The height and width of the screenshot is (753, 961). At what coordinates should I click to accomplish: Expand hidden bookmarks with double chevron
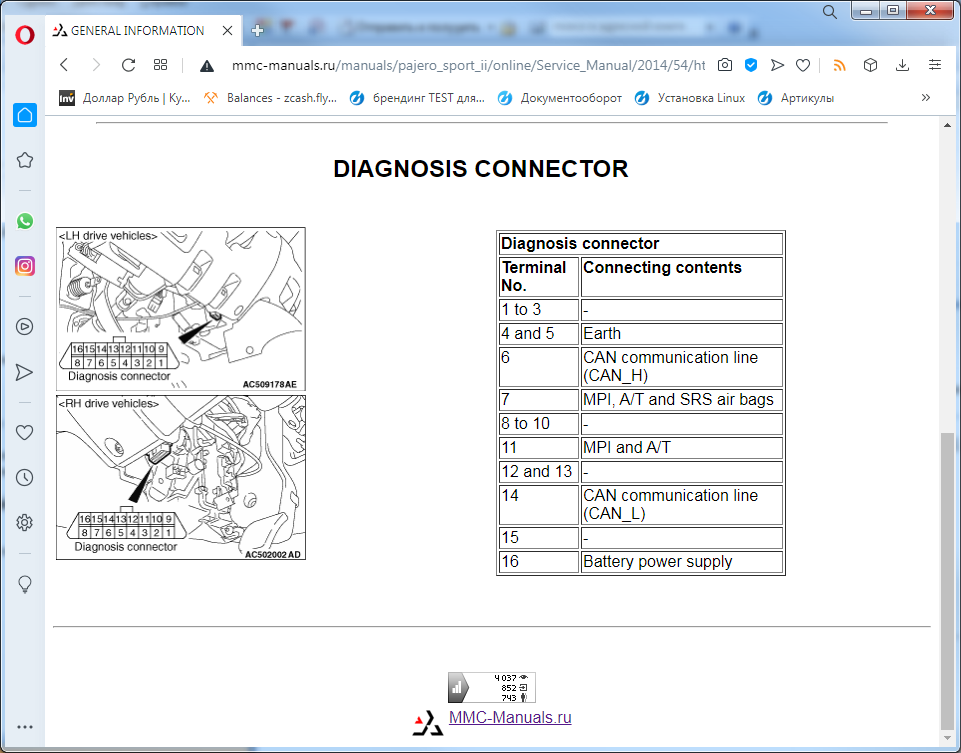tap(925, 98)
